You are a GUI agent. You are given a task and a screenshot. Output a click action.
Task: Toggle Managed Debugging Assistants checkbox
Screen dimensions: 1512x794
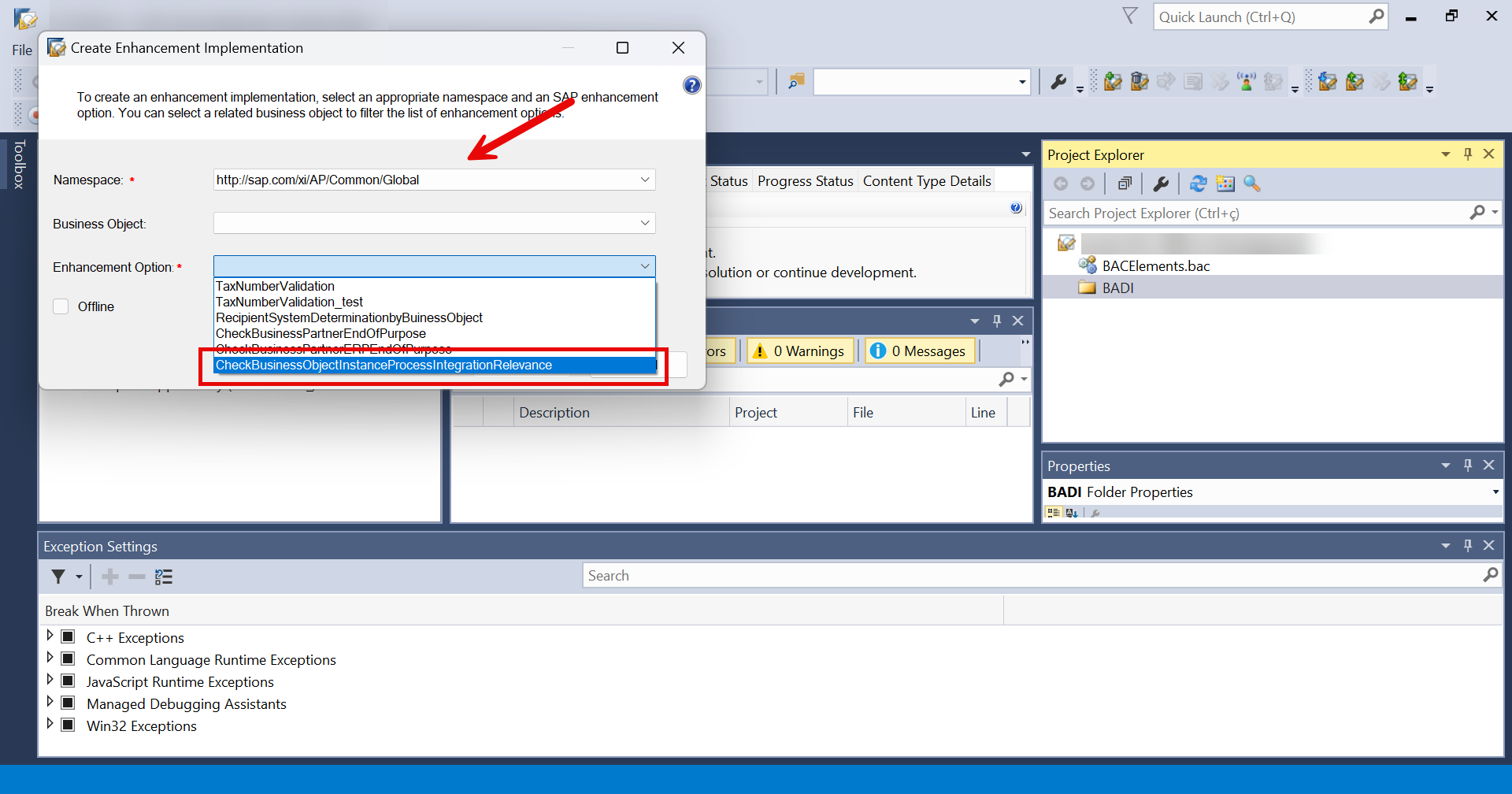pyautogui.click(x=68, y=703)
